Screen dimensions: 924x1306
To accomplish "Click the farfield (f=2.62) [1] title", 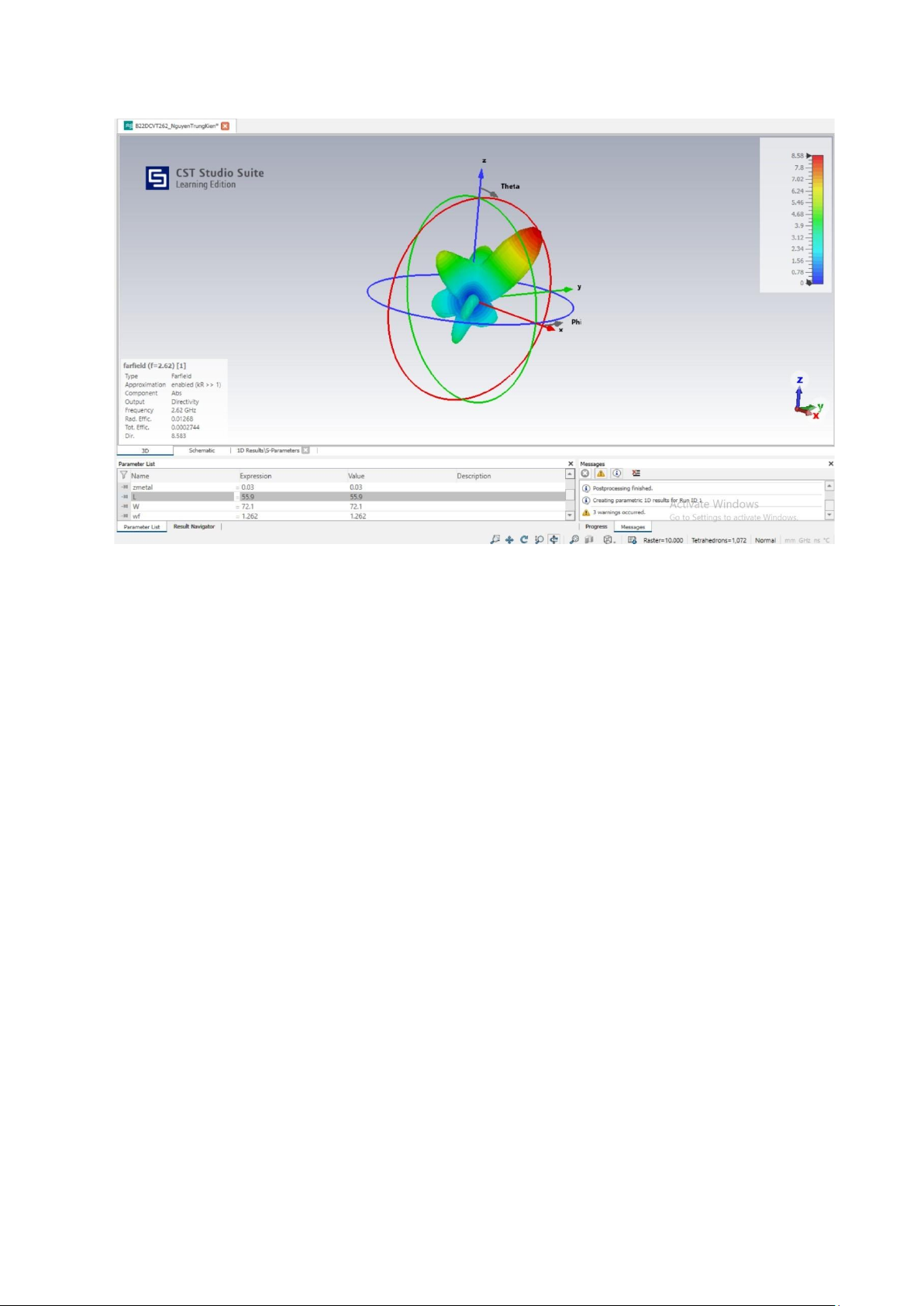I will coord(154,365).
